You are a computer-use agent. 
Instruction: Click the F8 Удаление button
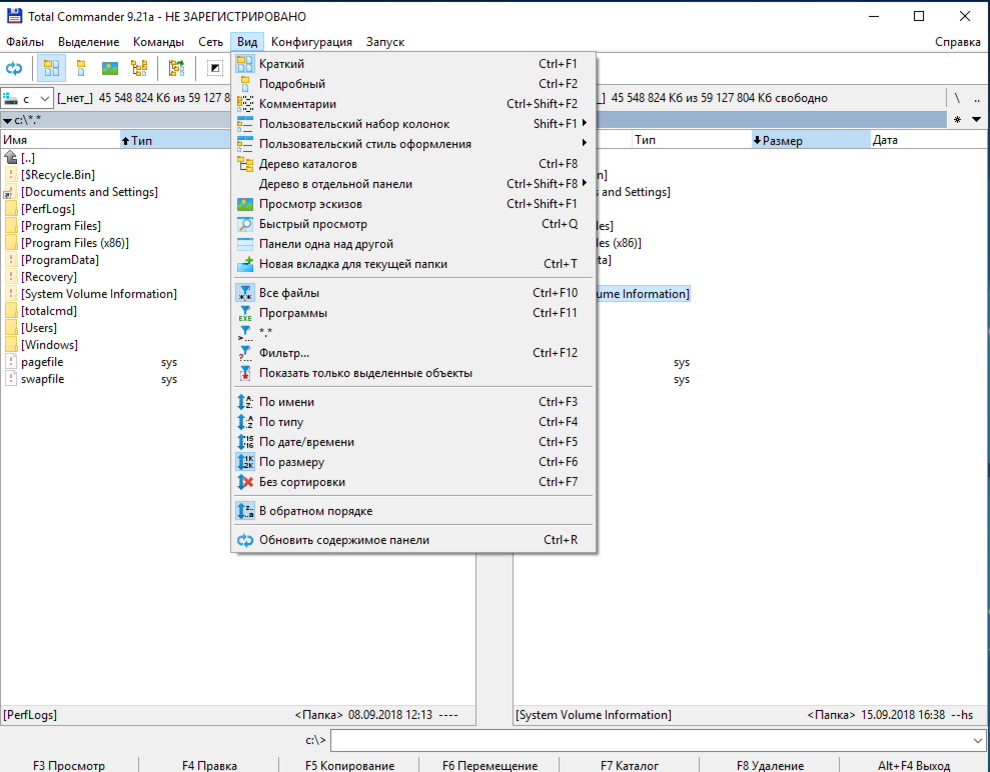(x=770, y=765)
